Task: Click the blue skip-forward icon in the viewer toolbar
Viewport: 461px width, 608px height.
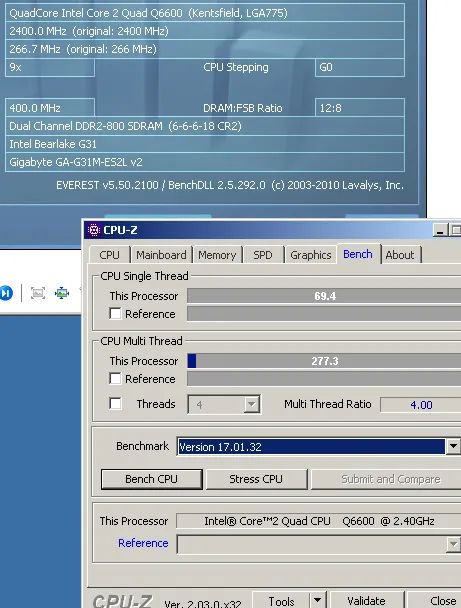Action: (6, 293)
